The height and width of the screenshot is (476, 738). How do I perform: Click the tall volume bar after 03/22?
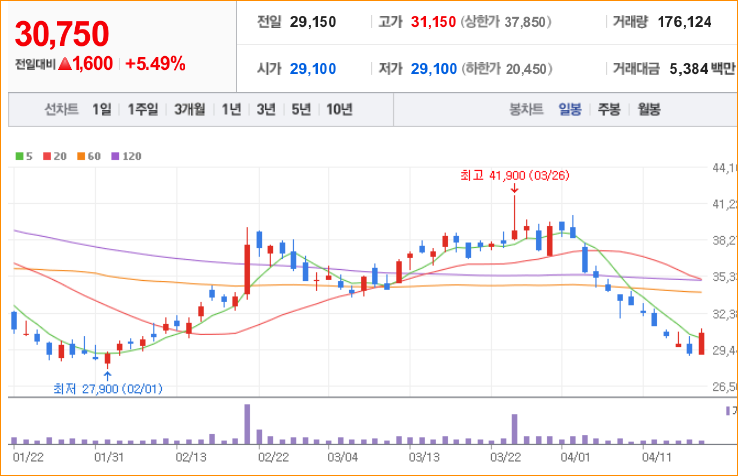pos(514,429)
